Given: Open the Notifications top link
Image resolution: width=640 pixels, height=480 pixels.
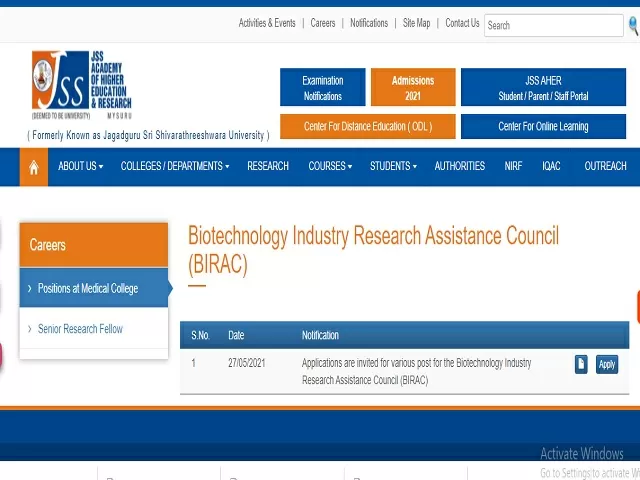Looking at the screenshot, I should 369,23.
